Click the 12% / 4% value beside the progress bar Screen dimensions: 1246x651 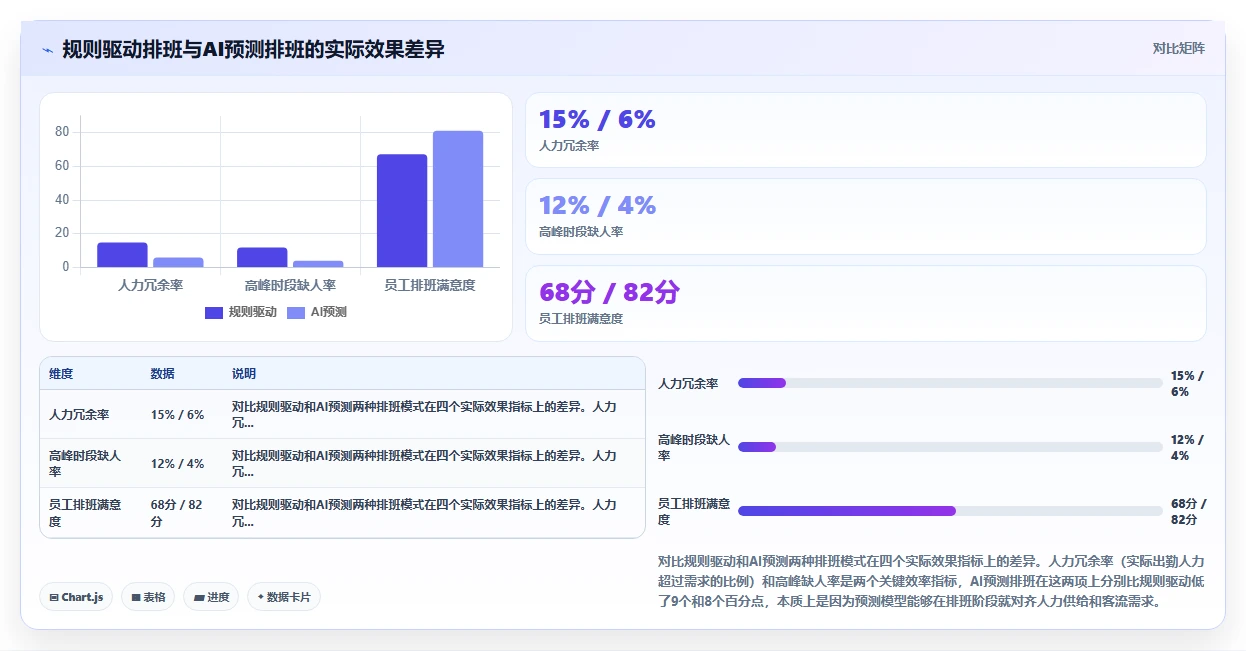coord(1188,447)
